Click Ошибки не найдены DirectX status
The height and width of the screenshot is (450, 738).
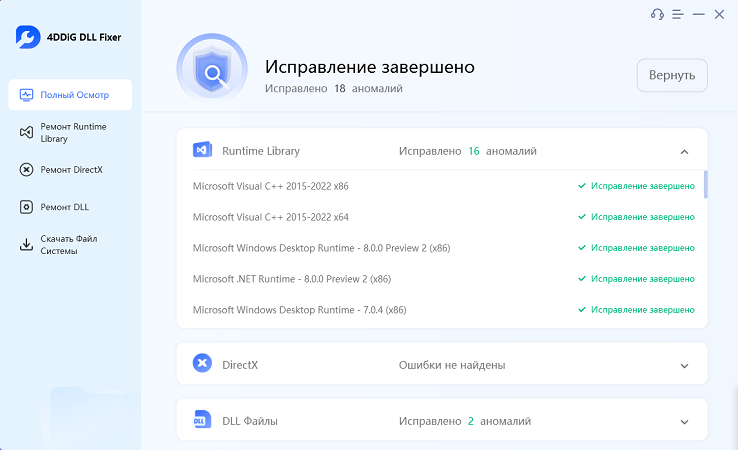pyautogui.click(x=452, y=365)
